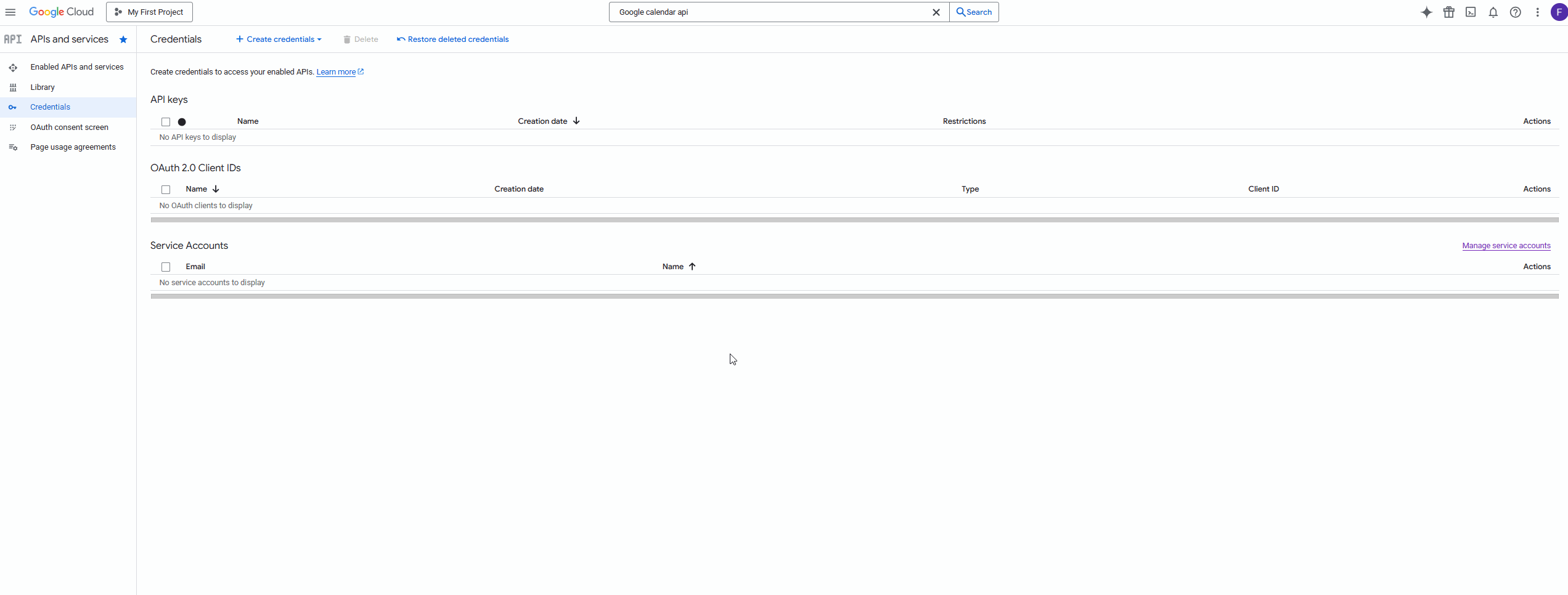Check the OAuth 2.0 Client IDs header checkbox
This screenshot has height=595, width=1568.
click(x=165, y=189)
